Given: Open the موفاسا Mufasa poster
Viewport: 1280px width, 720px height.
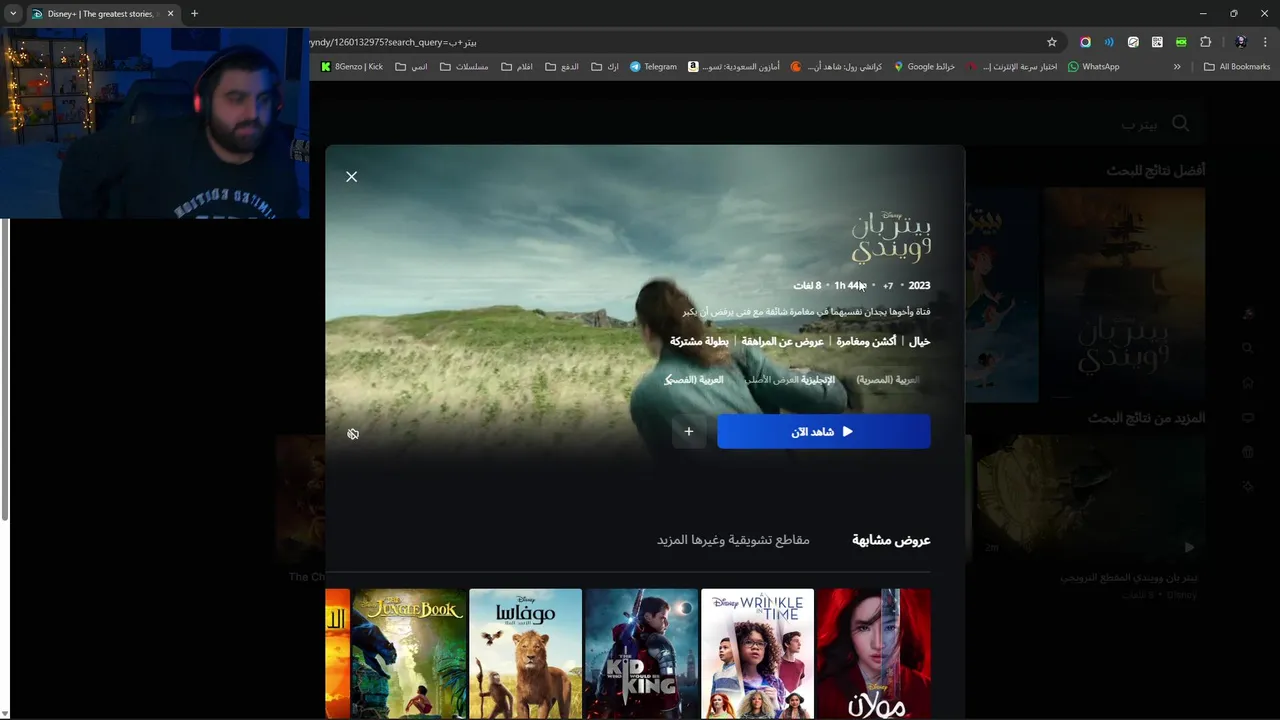Looking at the screenshot, I should coord(525,653).
